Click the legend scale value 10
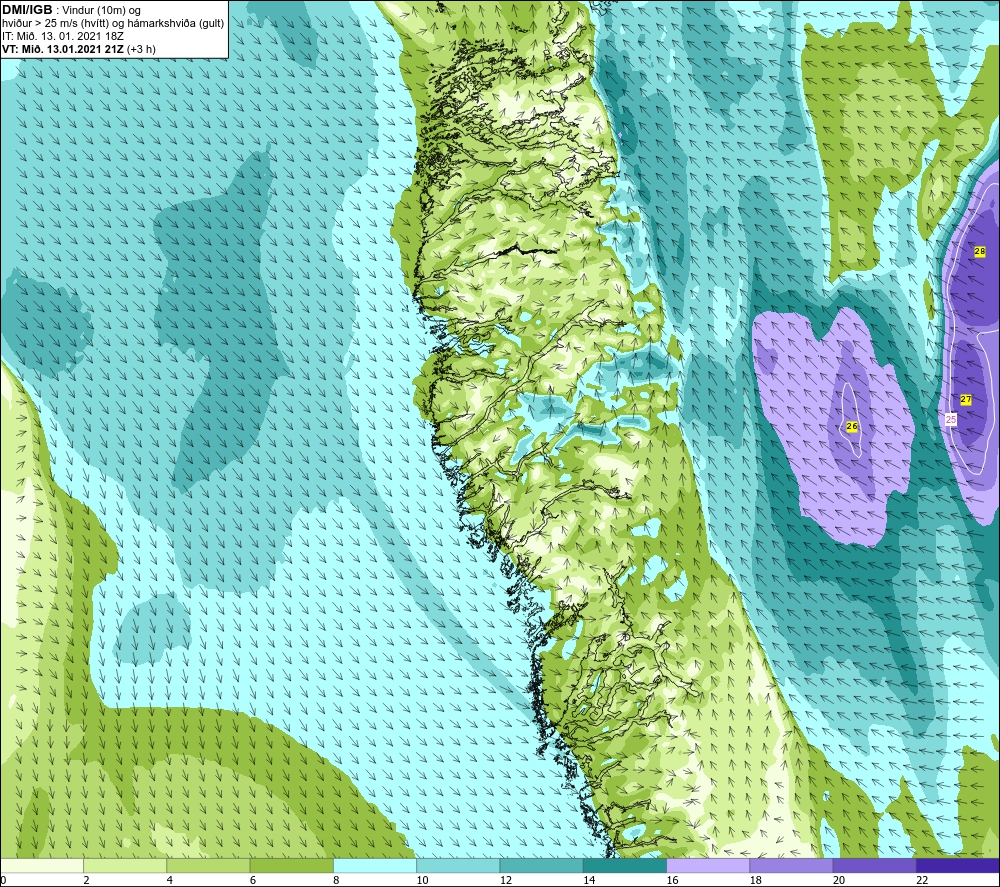Image resolution: width=1000 pixels, height=887 pixels. [x=422, y=880]
